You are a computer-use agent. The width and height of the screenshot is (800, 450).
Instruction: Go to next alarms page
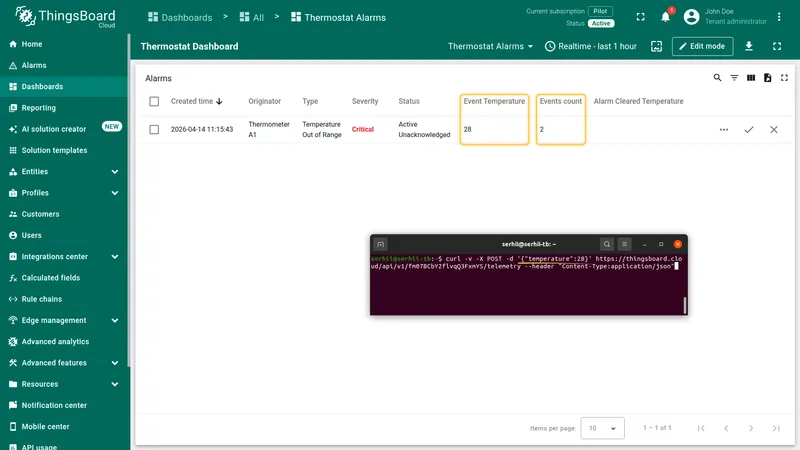click(x=751, y=428)
